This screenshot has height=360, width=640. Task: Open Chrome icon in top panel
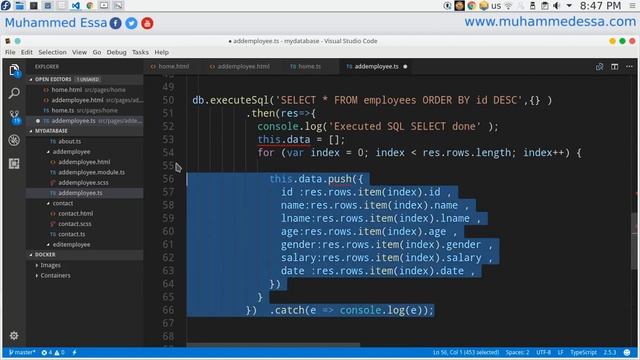(90, 6)
